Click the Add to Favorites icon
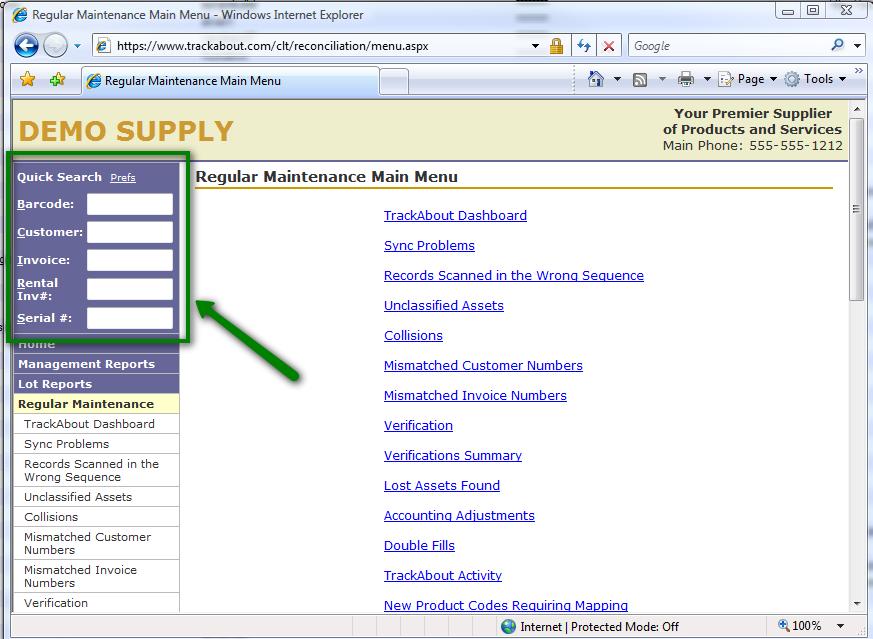The width and height of the screenshot is (873, 639). pyautogui.click(x=57, y=80)
